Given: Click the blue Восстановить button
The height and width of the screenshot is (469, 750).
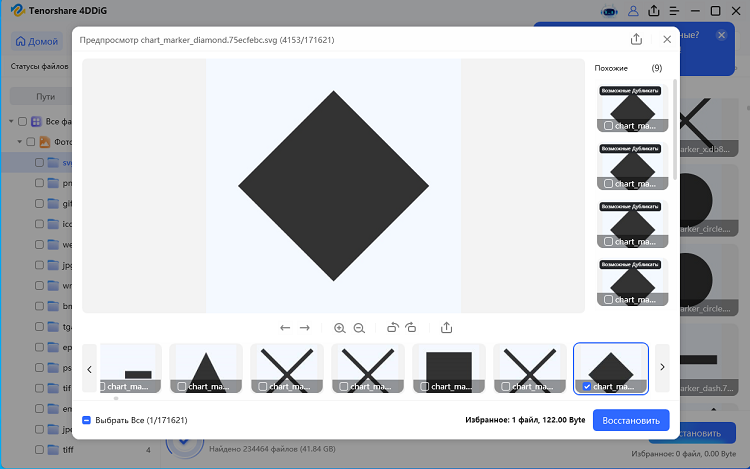Looking at the screenshot, I should click(631, 420).
